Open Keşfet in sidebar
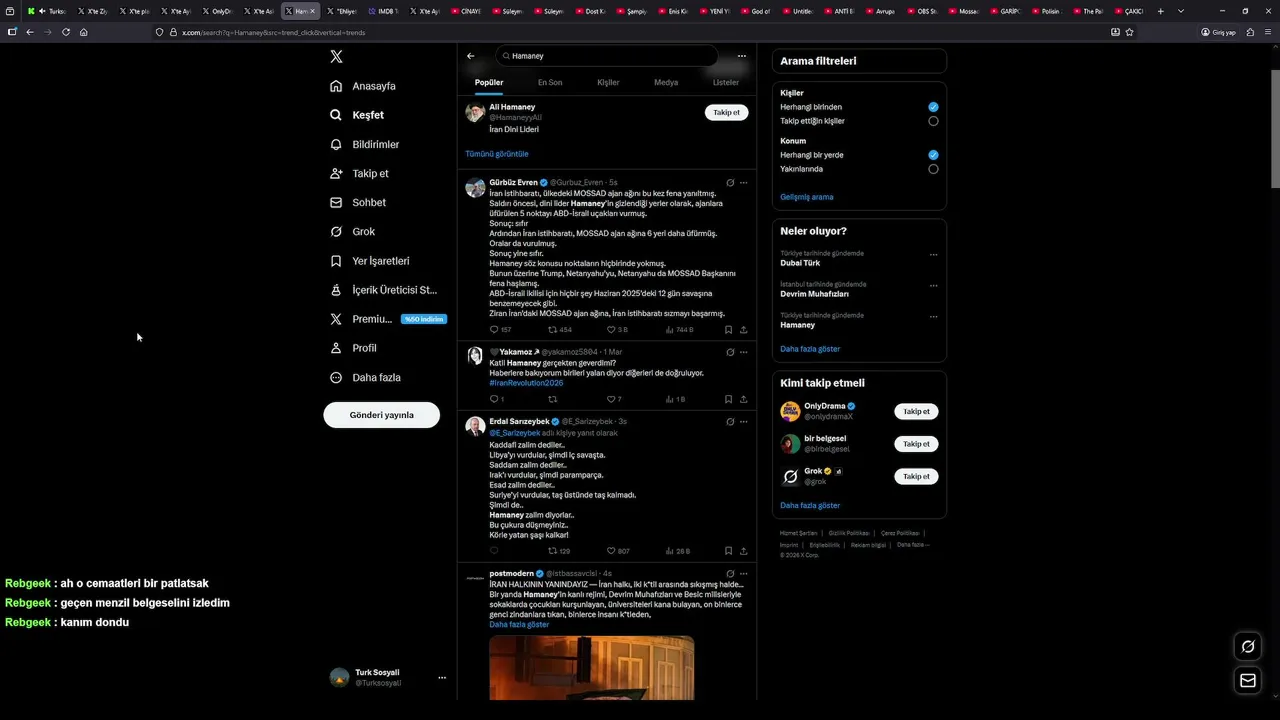 tap(357, 115)
